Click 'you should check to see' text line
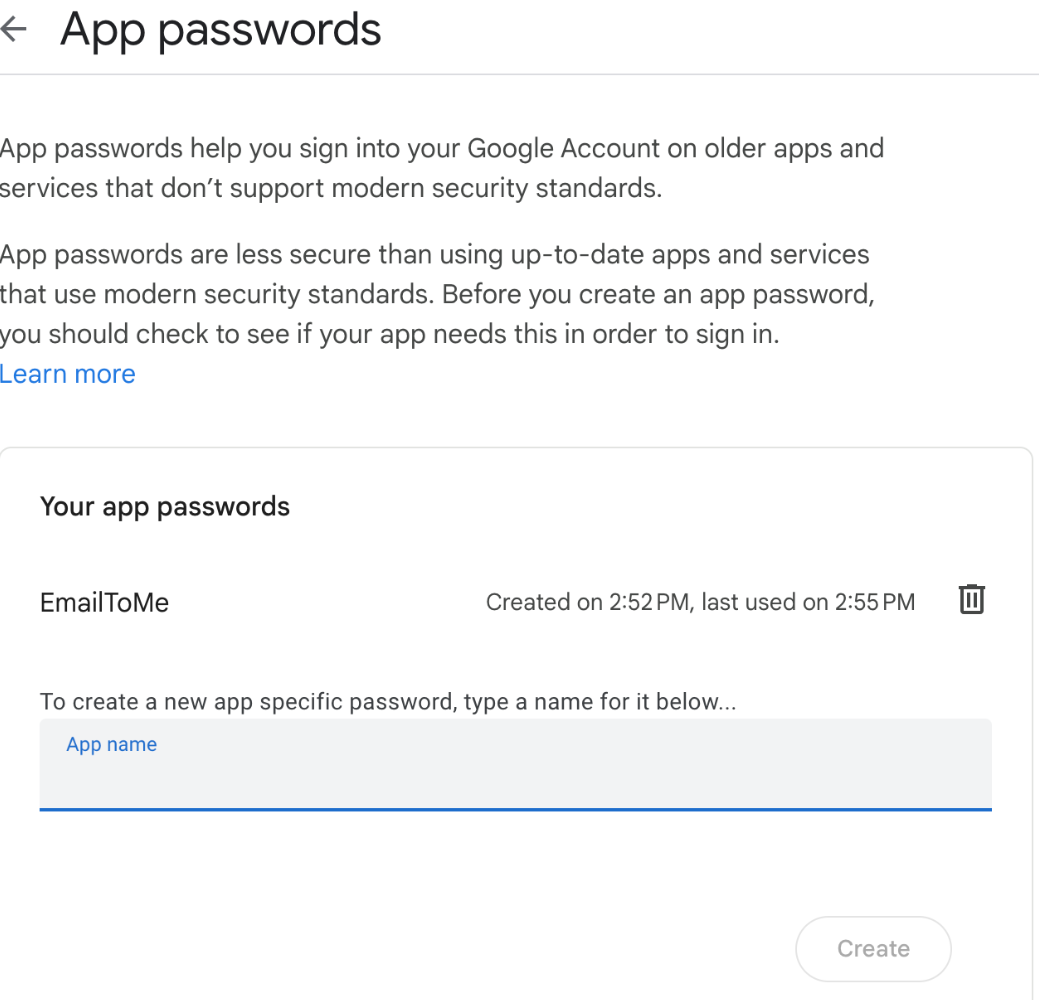 click(x=388, y=335)
